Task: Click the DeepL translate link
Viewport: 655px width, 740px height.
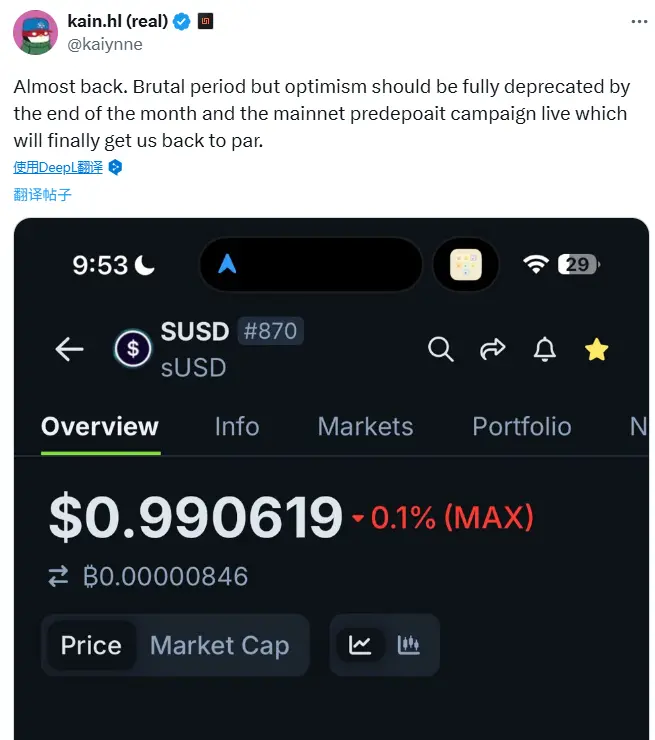Action: click(x=58, y=167)
